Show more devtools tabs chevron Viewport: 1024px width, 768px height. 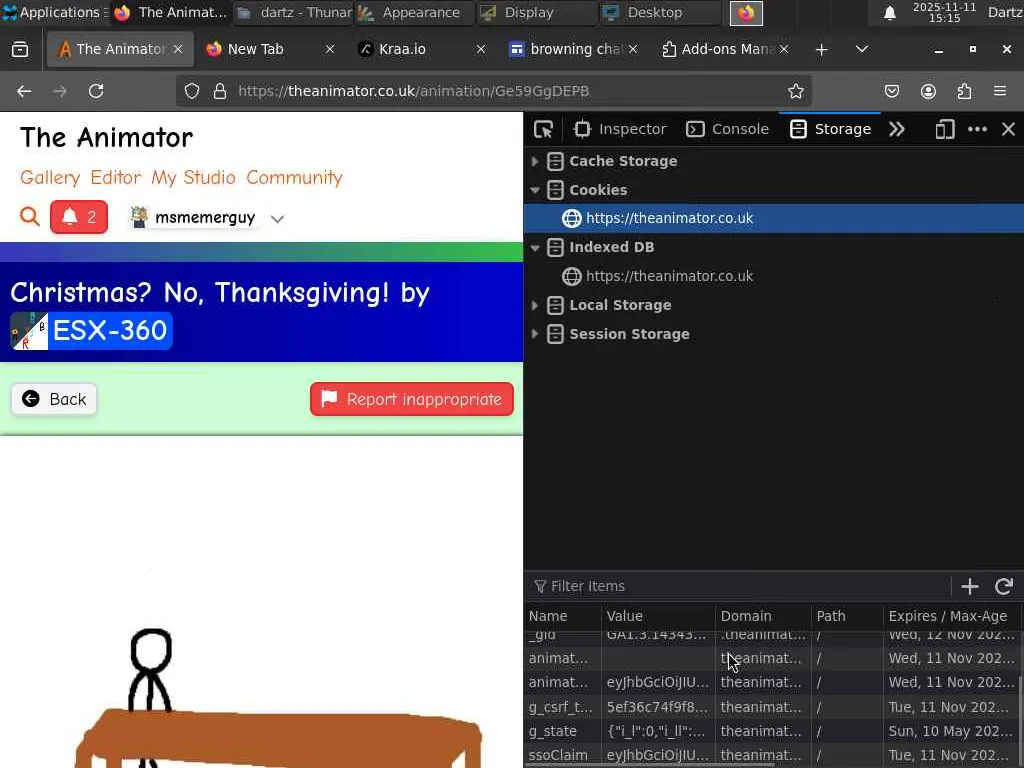coord(897,129)
